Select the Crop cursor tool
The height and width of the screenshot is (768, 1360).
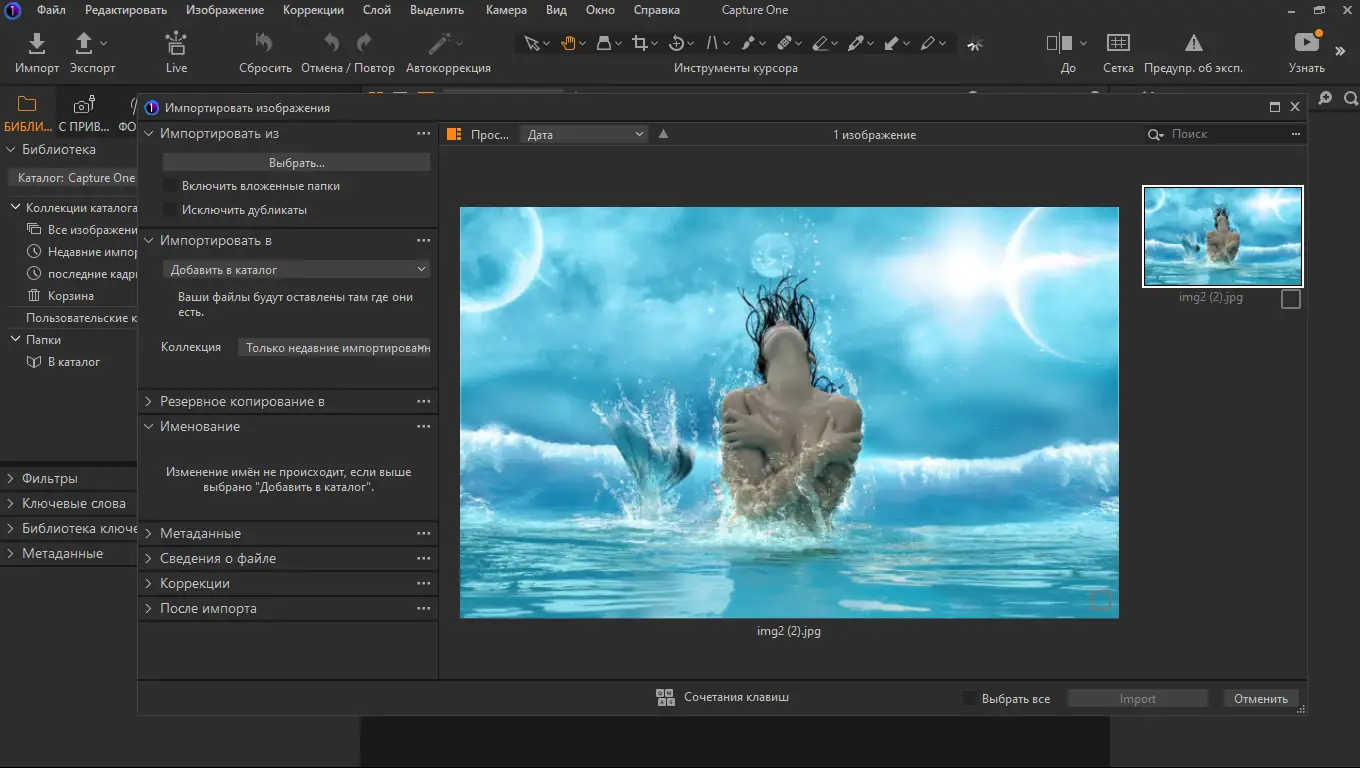click(x=640, y=44)
